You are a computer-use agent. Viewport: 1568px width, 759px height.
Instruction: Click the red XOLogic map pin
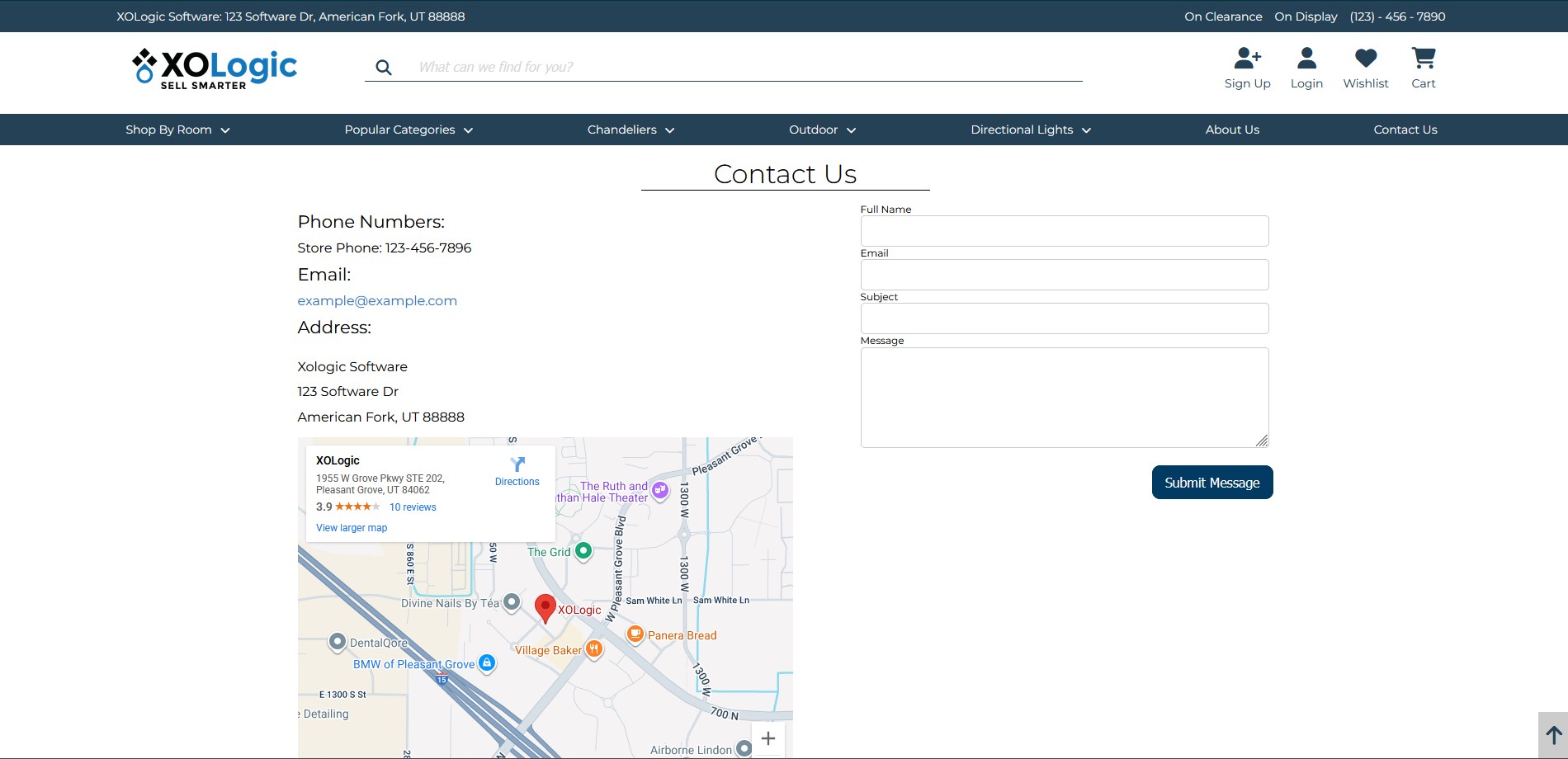[x=545, y=609]
